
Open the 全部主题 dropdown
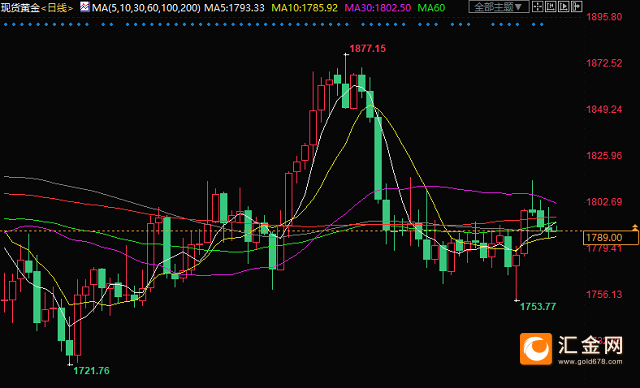499,7
